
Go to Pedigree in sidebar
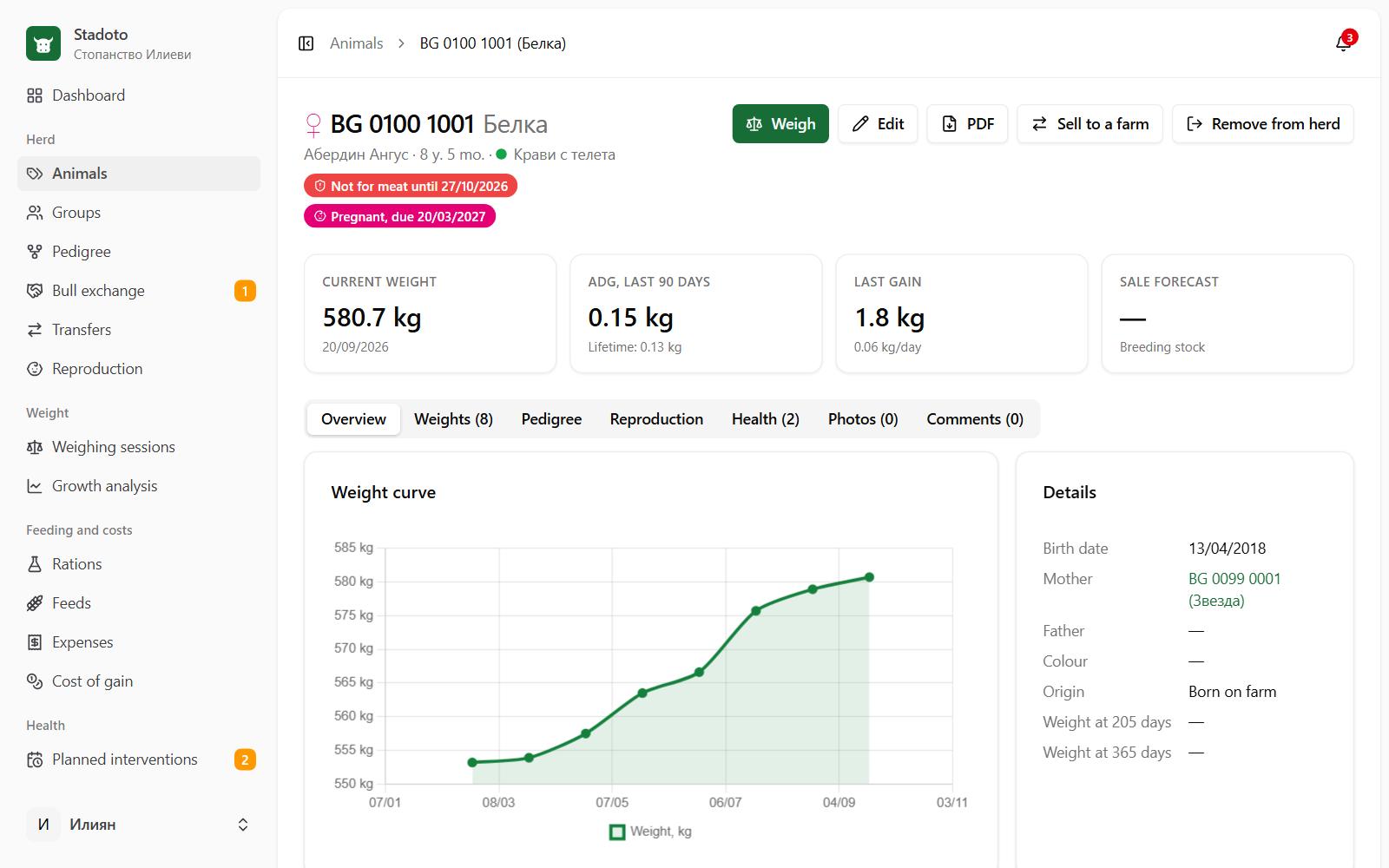point(139,252)
